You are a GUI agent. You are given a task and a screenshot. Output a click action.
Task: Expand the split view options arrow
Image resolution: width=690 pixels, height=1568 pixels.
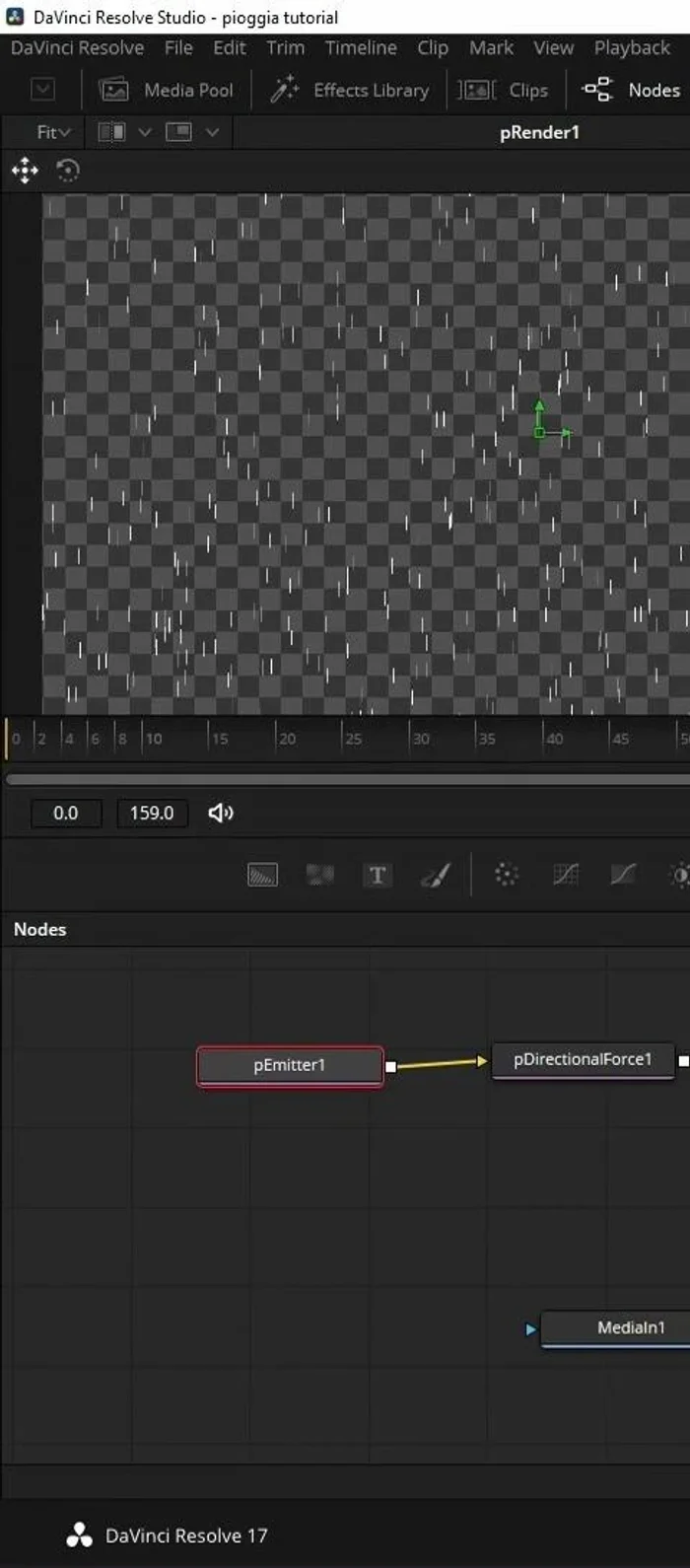145,132
